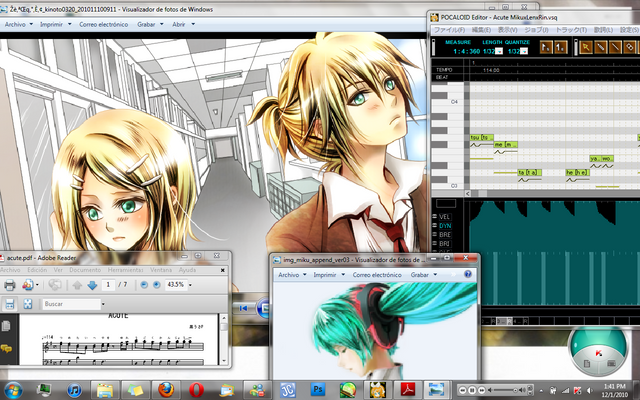Open Grabar menu in Miku photo viewer
The height and width of the screenshot is (400, 640).
(x=424, y=275)
